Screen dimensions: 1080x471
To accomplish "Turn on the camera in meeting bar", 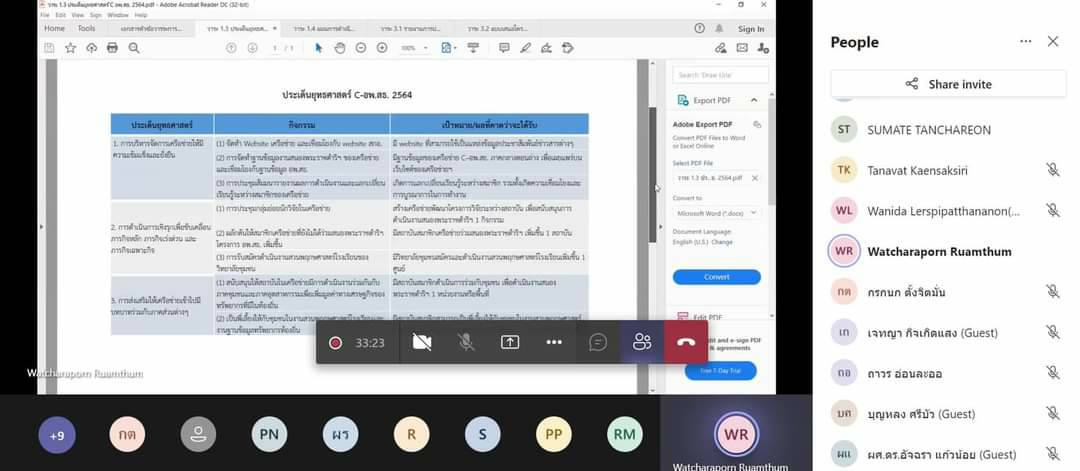I will pyautogui.click(x=422, y=342).
